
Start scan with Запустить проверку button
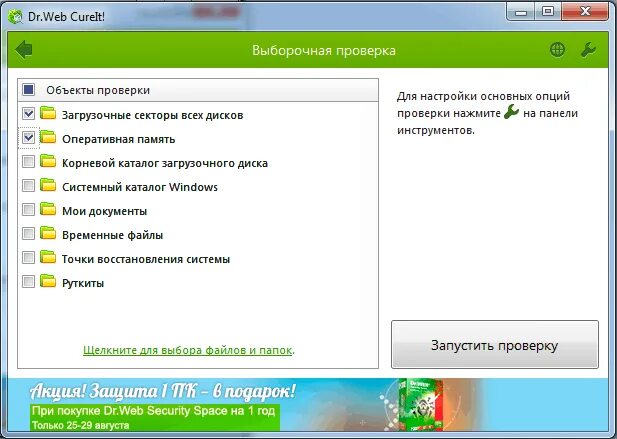pos(495,345)
